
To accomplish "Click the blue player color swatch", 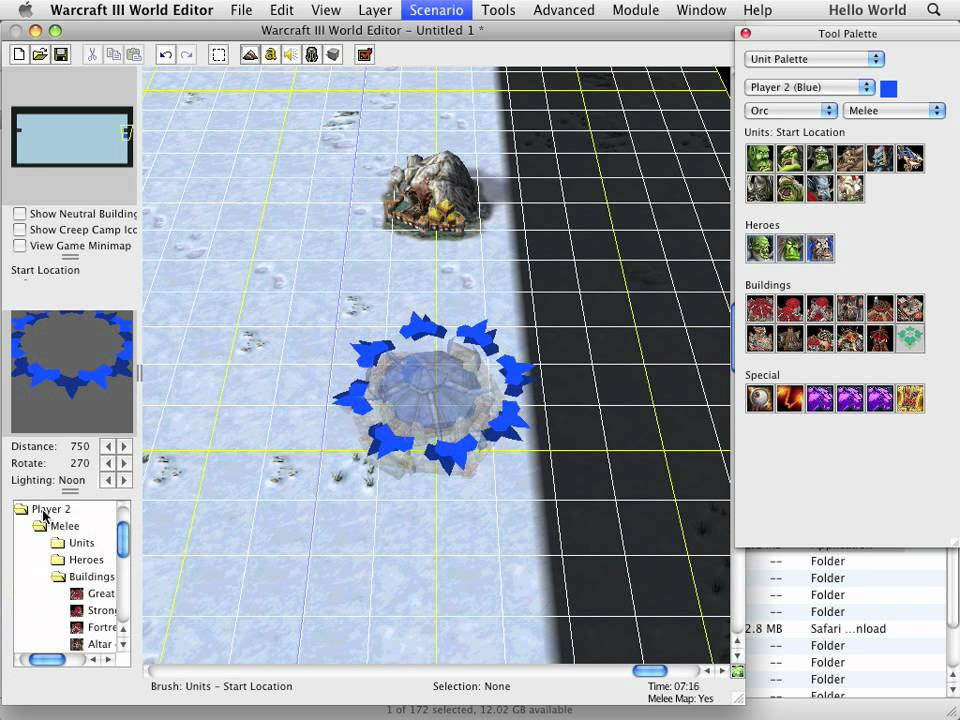I will click(889, 89).
